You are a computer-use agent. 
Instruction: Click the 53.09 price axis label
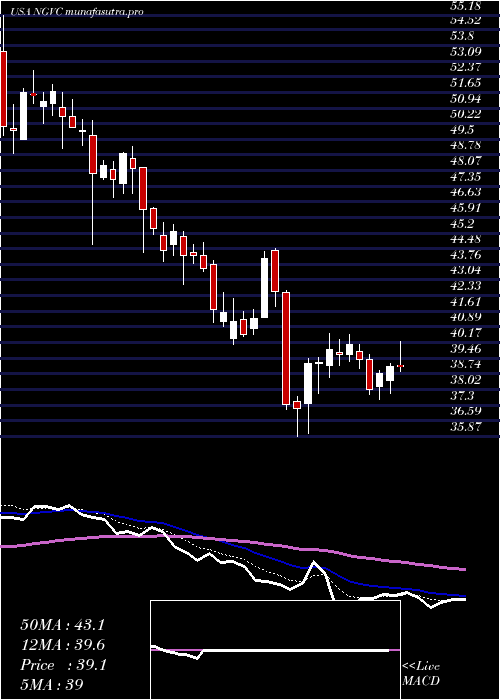(x=465, y=51)
